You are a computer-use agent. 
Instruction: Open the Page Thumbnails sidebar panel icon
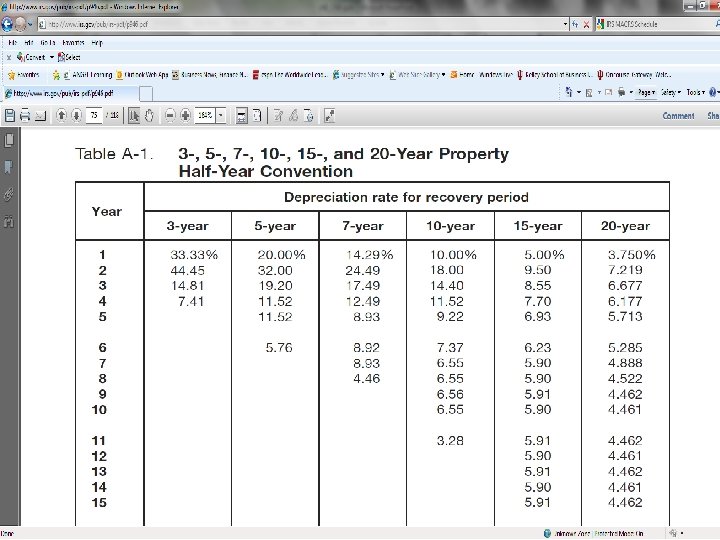coord(9,140)
